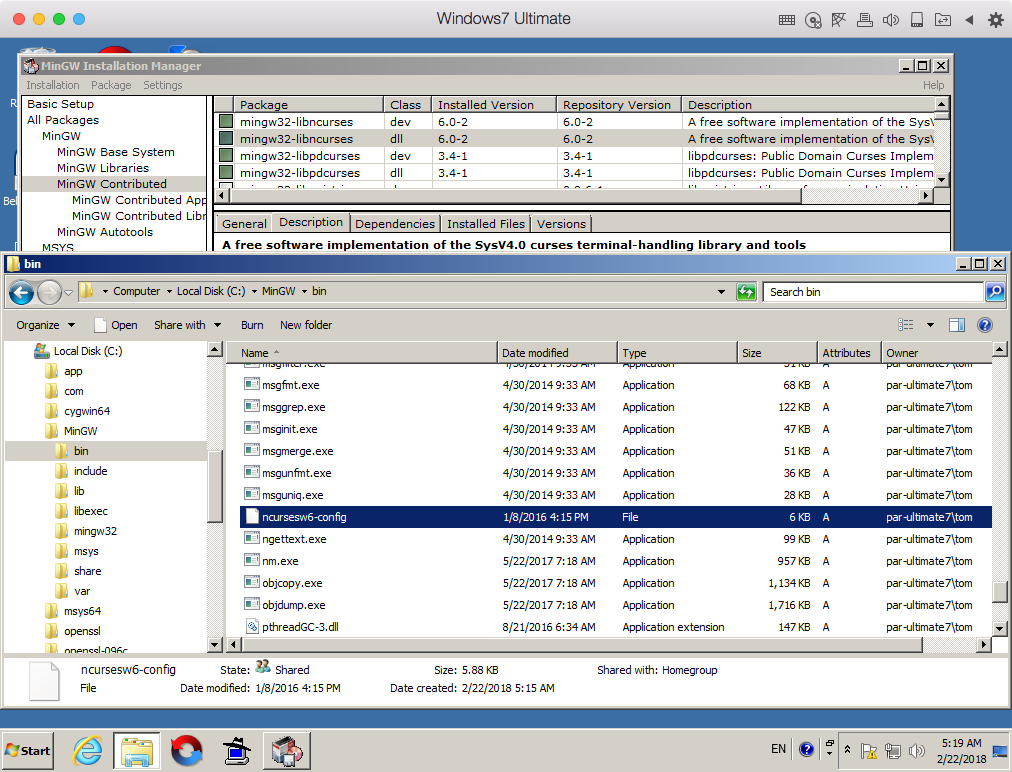
Task: Switch to the Versions tab
Action: (x=562, y=223)
